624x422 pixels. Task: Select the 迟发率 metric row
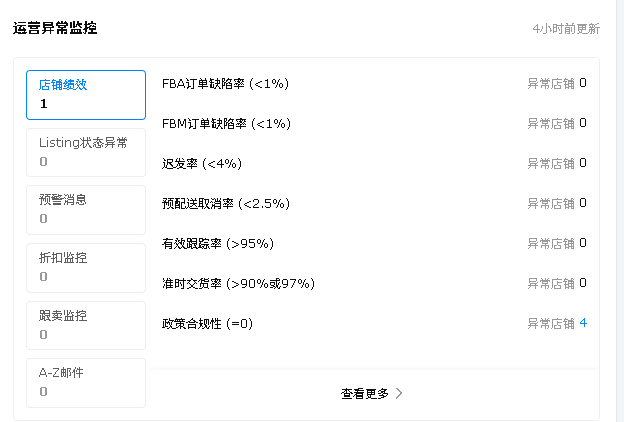pos(201,163)
